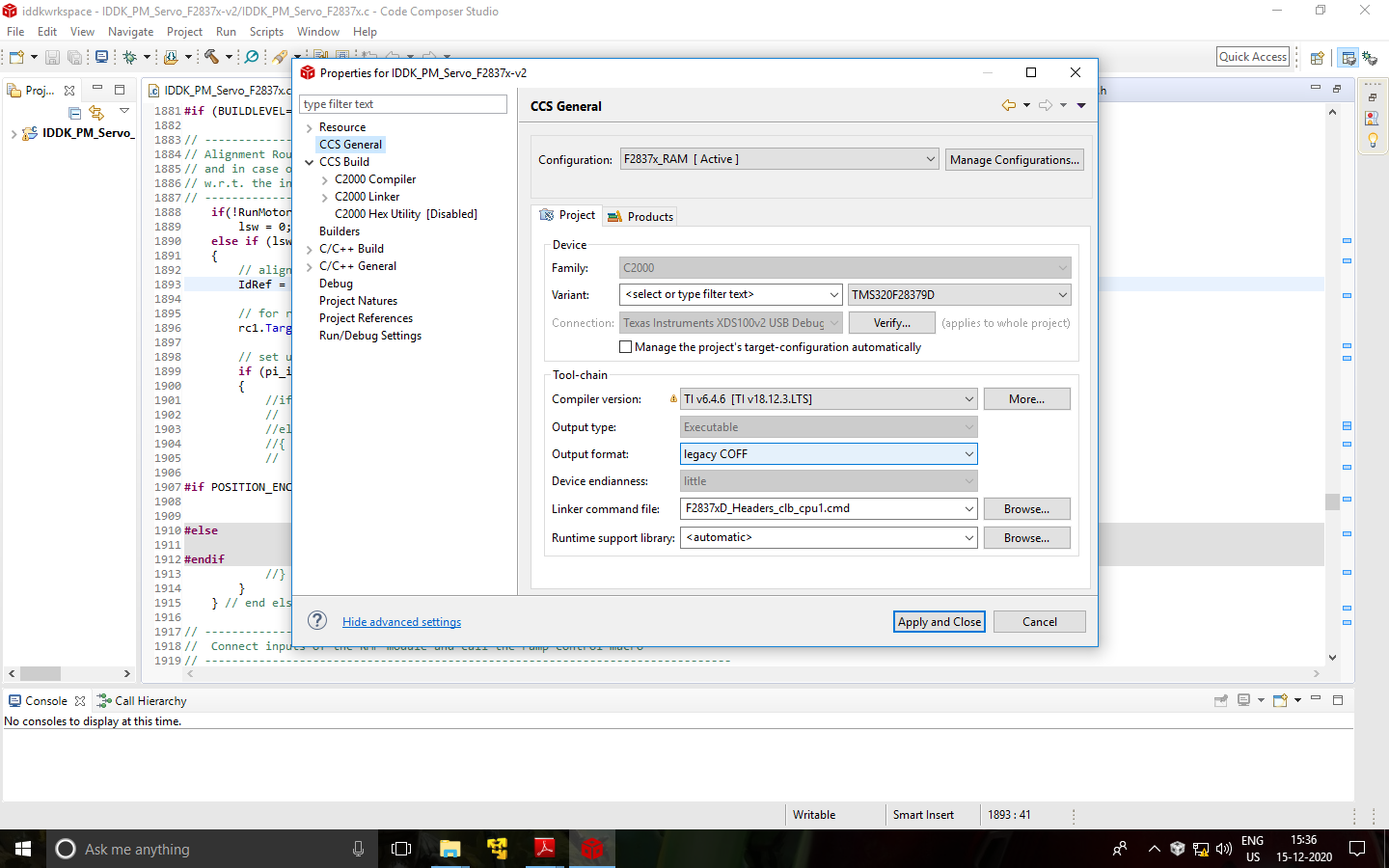Click the Open Console icon
Screen dimensions: 1389x868
(1281, 700)
